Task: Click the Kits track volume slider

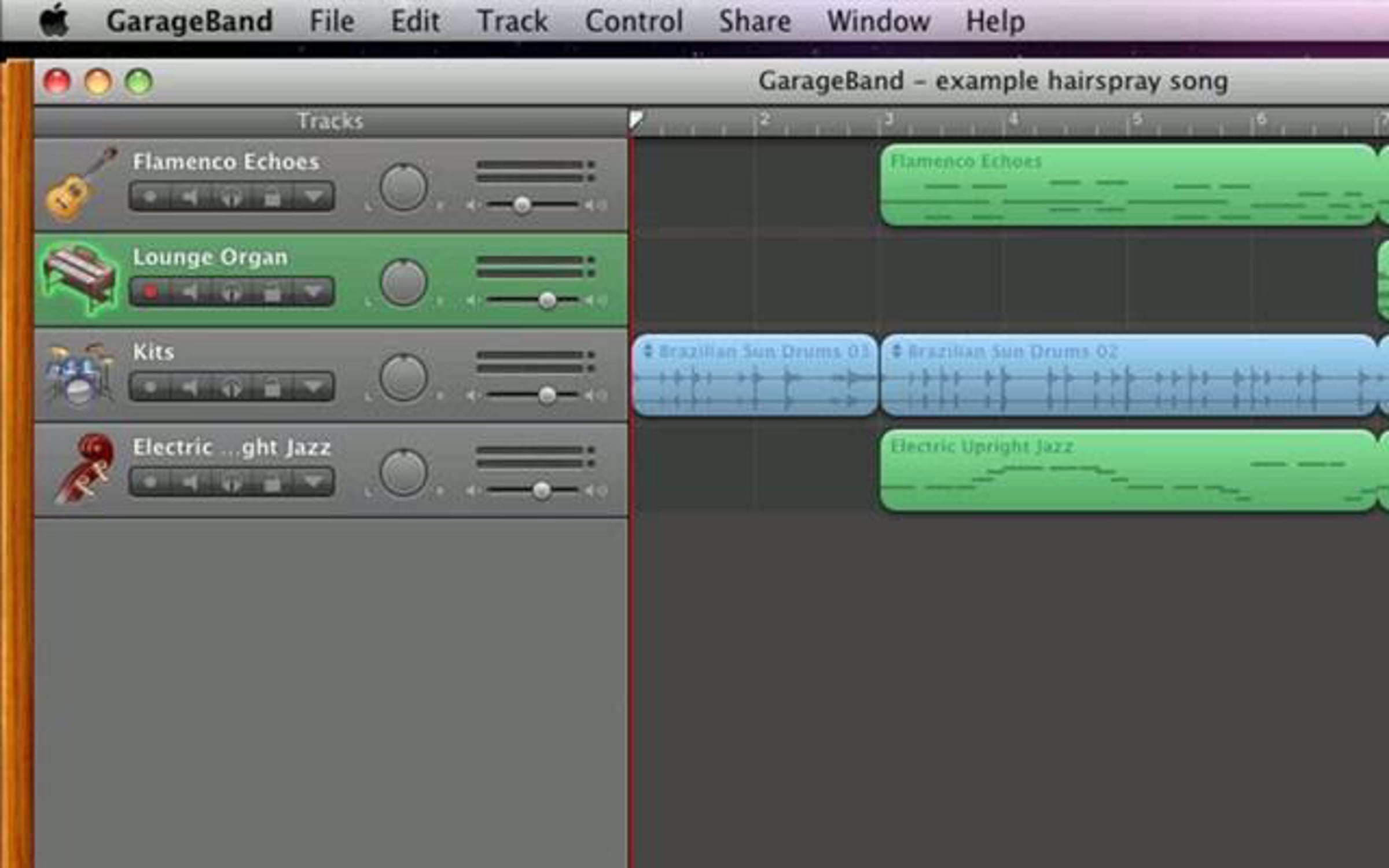Action: tap(547, 396)
